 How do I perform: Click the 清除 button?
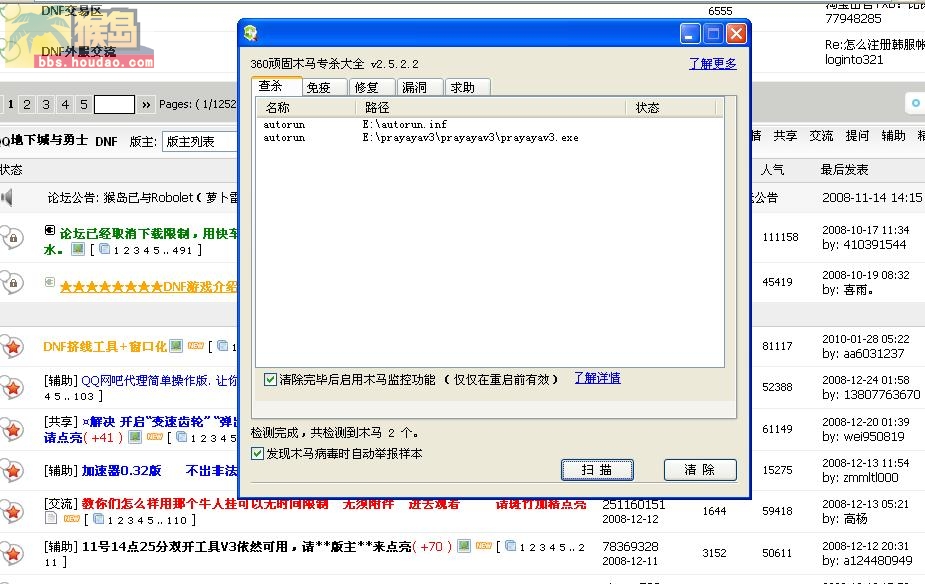(x=700, y=470)
